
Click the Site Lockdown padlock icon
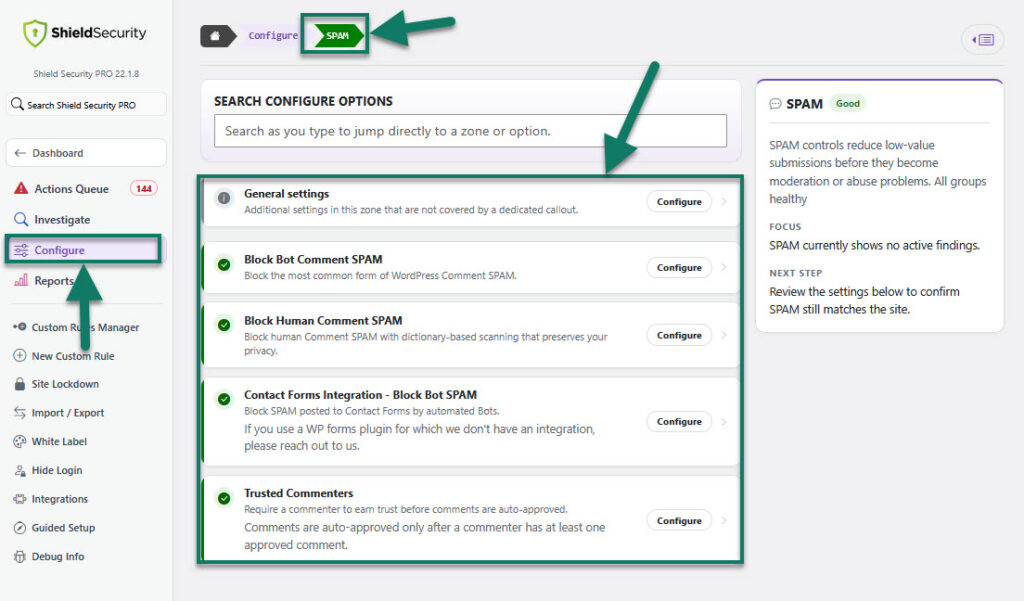(x=20, y=384)
